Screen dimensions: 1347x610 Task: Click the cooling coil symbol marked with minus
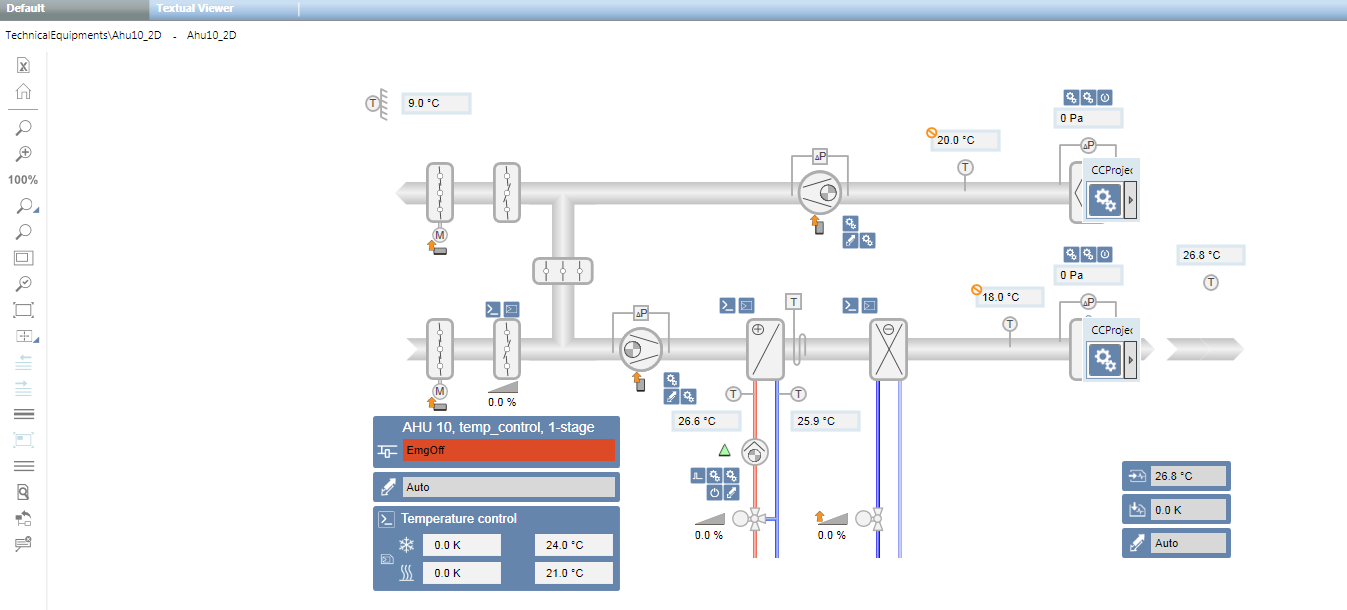[887, 350]
